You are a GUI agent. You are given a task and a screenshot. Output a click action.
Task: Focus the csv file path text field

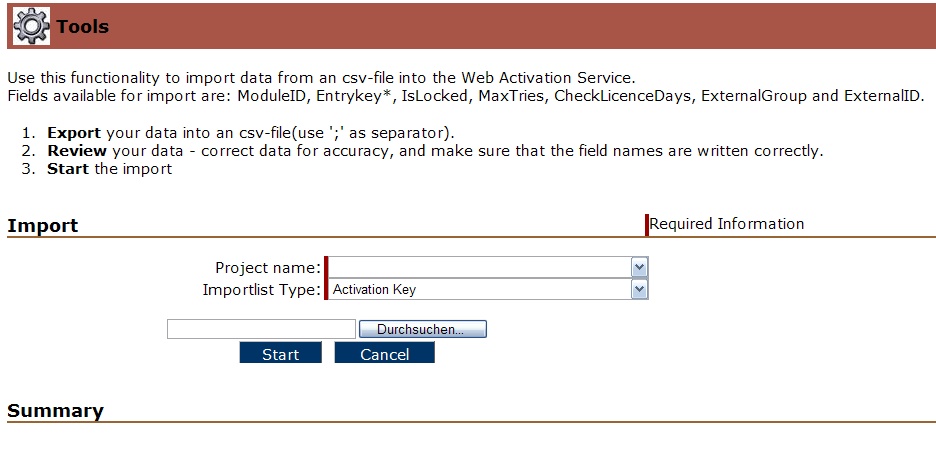(261, 329)
